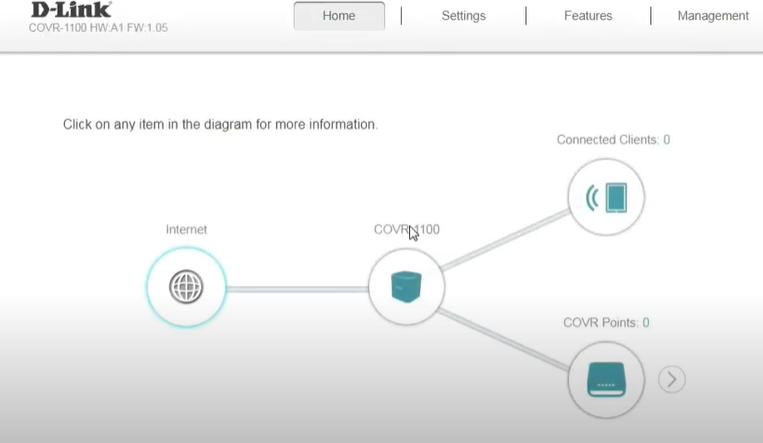763x443 pixels.
Task: Click the COVR-1100 HW:A1 FW:1.05 version text
Action: (98, 28)
